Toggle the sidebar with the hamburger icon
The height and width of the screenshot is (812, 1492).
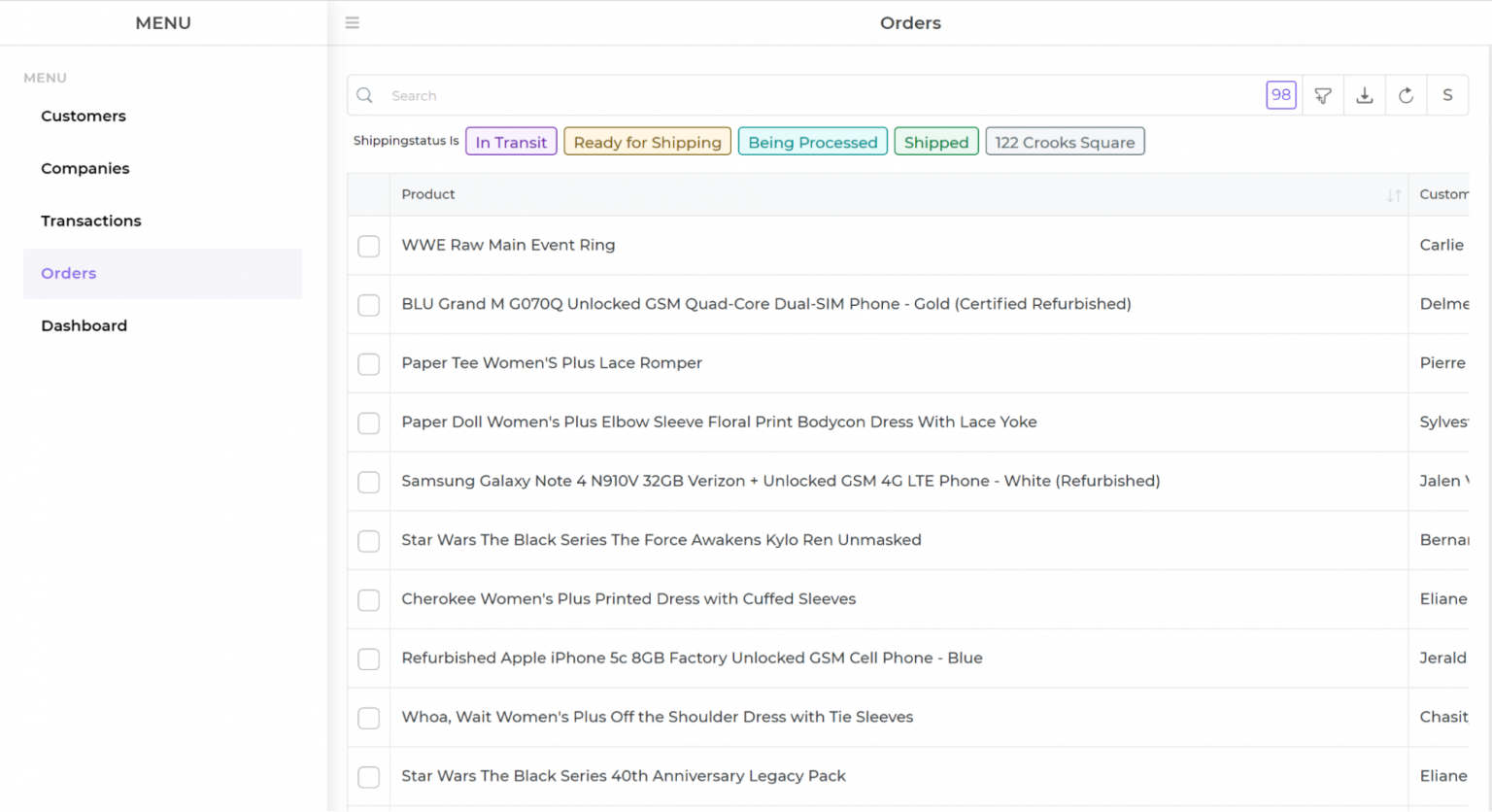(352, 22)
